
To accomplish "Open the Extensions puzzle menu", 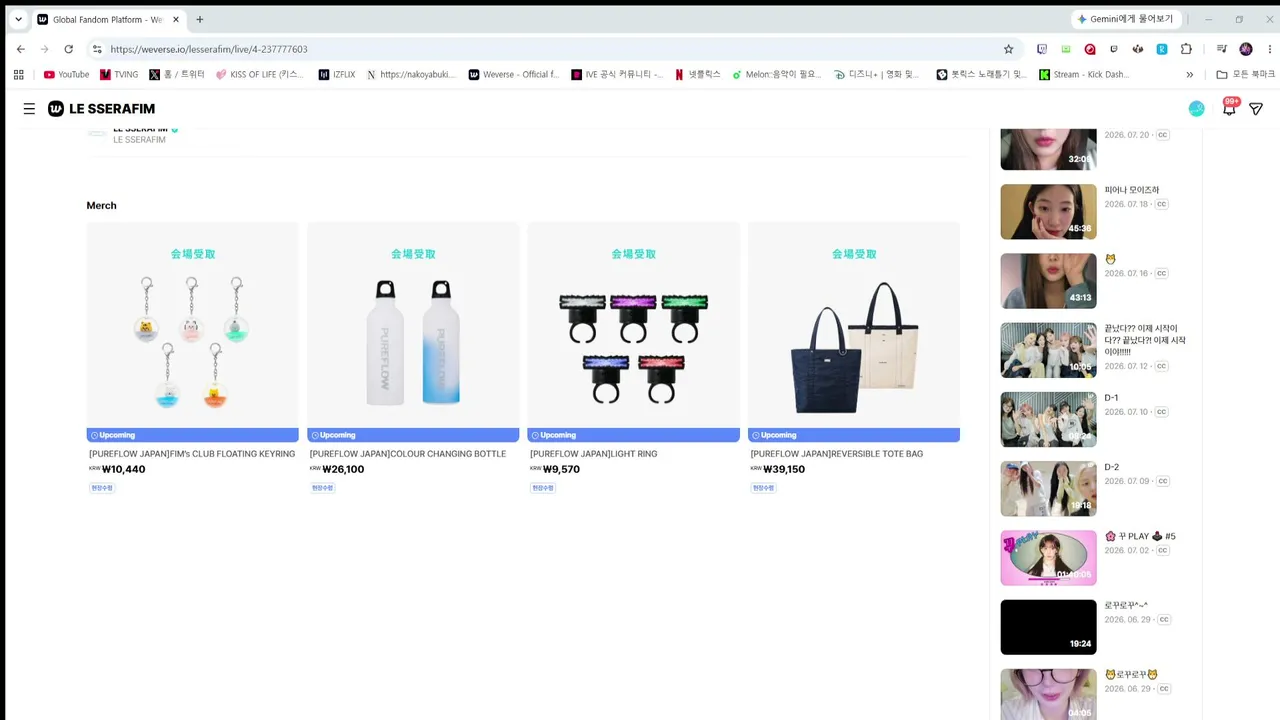I will pyautogui.click(x=1186, y=49).
